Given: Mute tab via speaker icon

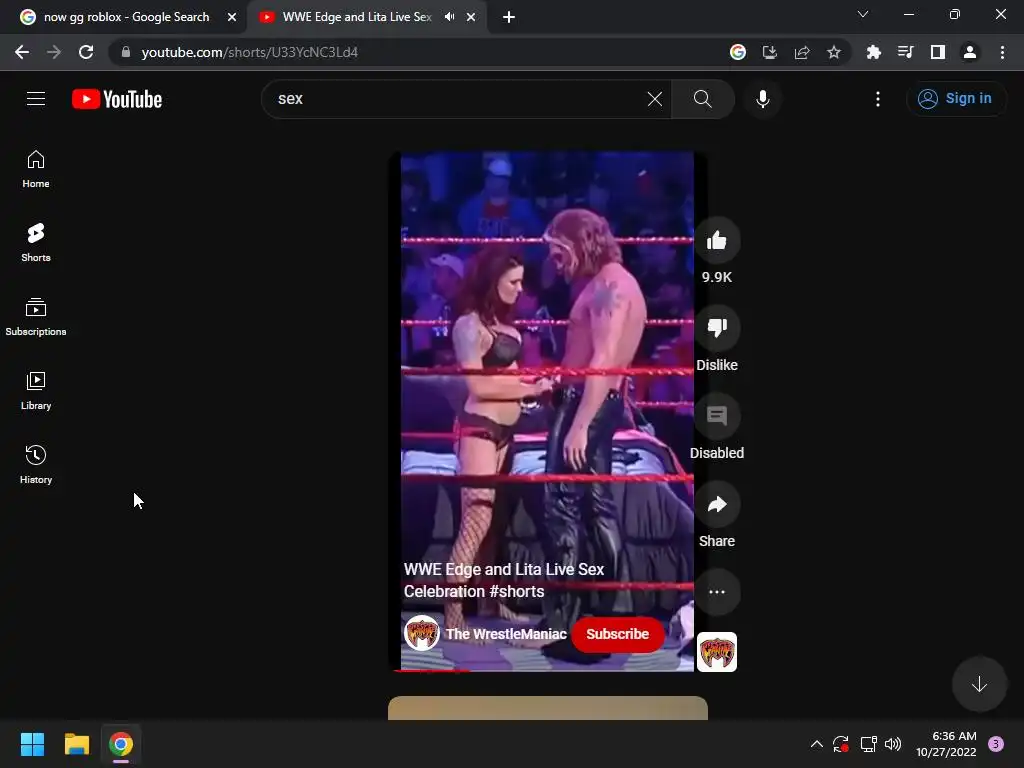Looking at the screenshot, I should (449, 17).
